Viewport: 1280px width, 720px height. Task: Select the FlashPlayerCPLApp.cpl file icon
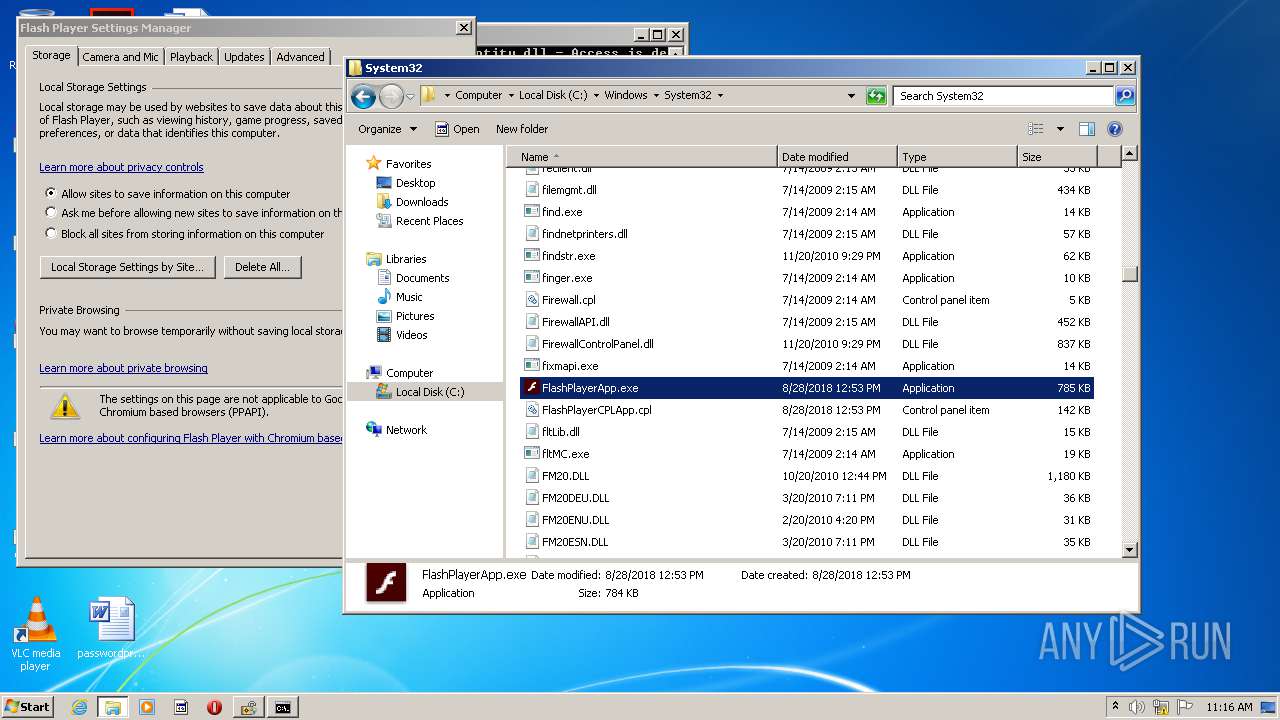click(533, 410)
